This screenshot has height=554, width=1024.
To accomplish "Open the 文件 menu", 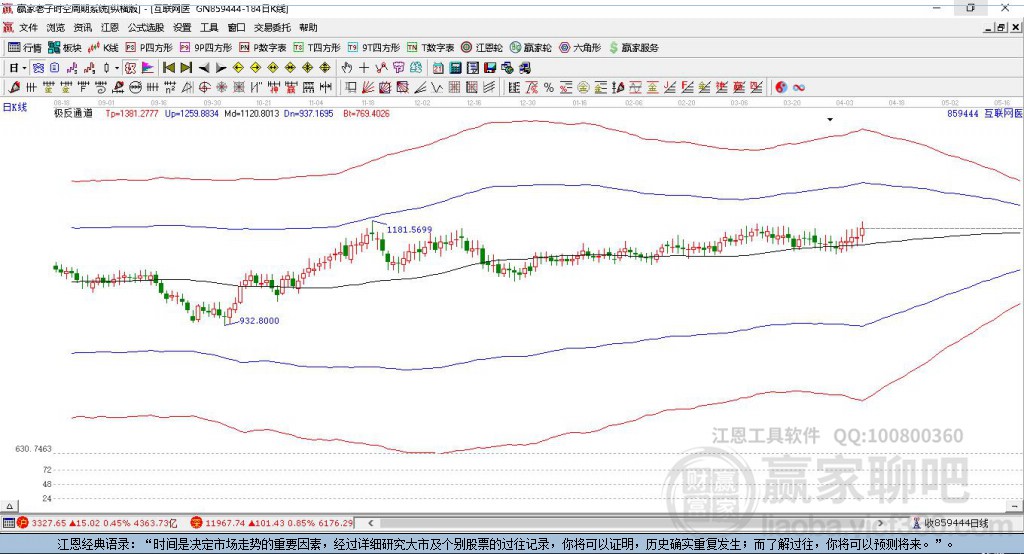I will [x=28, y=27].
